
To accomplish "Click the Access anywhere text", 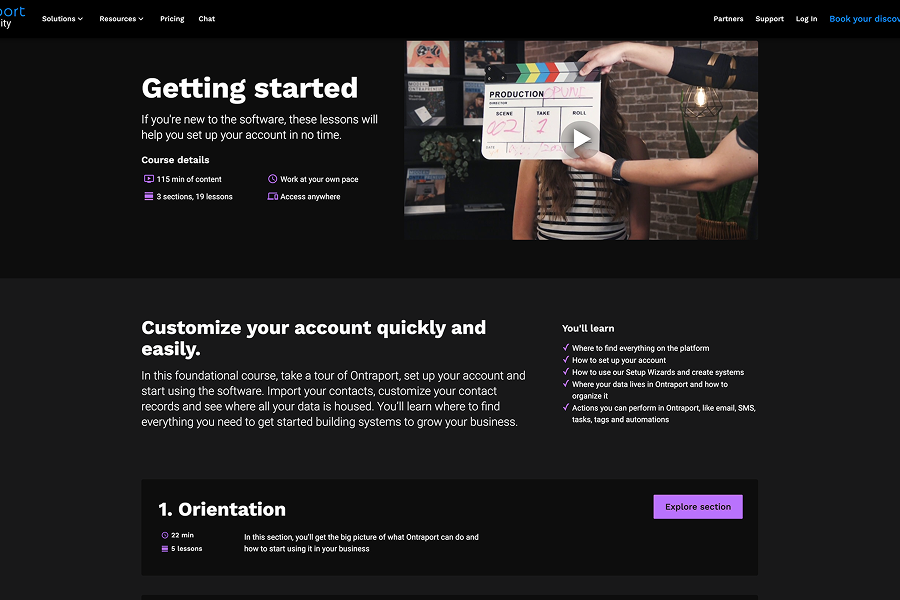I will pos(310,196).
